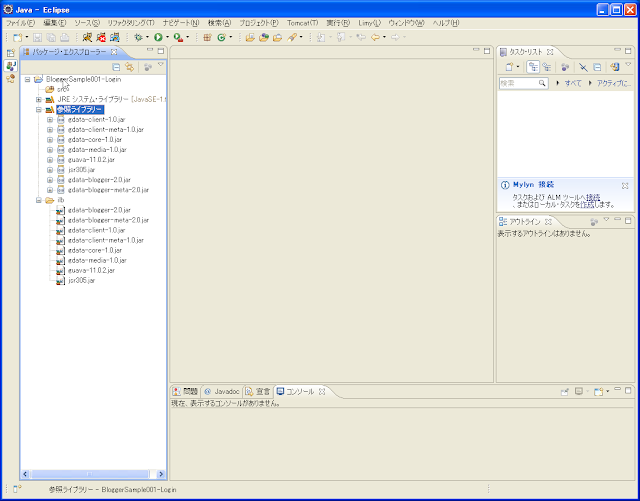Open Package Explorer view menu triangle
640x501 pixels.
click(161, 64)
